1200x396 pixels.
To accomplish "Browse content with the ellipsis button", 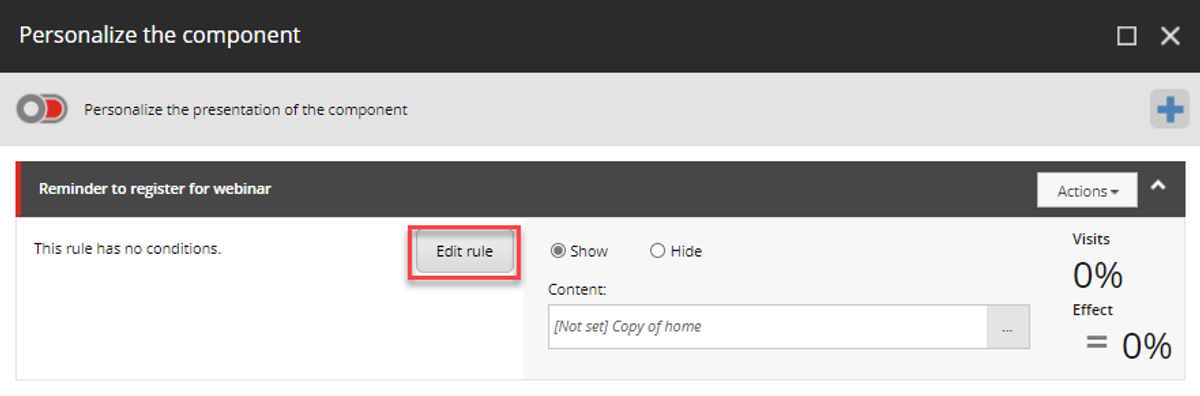I will pyautogui.click(x=1008, y=327).
